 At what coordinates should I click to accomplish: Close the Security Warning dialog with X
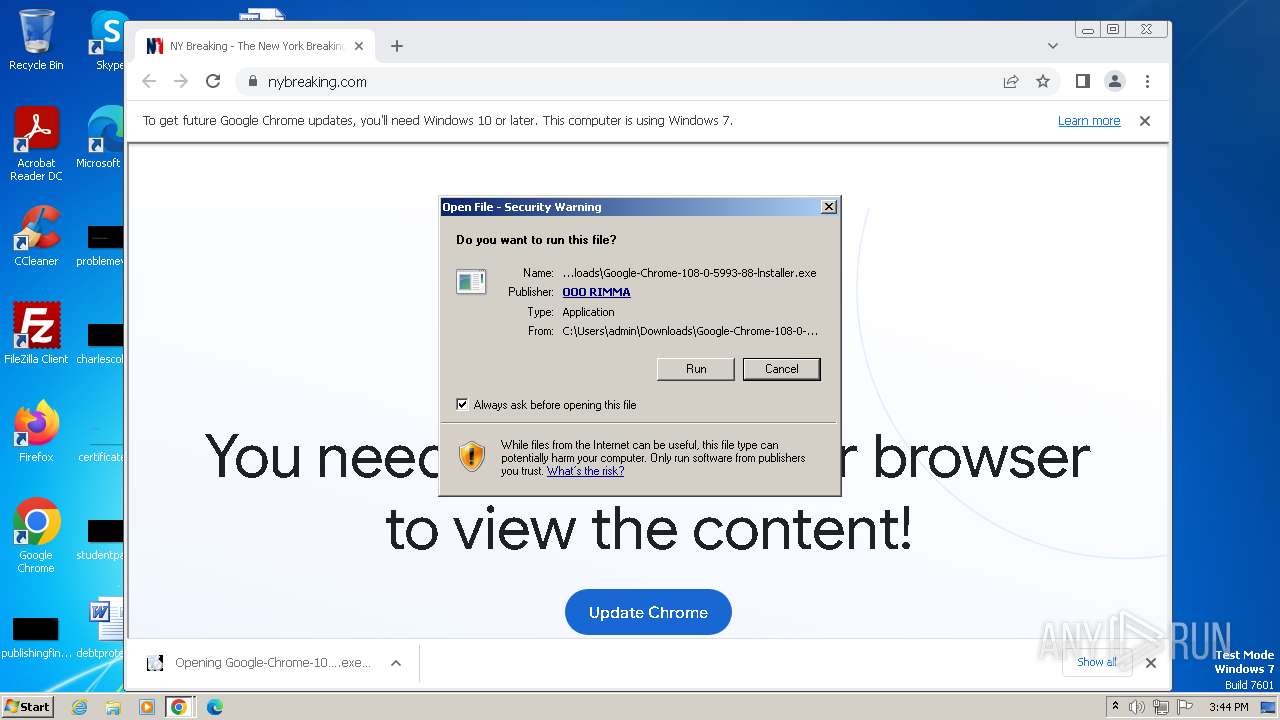click(x=828, y=207)
